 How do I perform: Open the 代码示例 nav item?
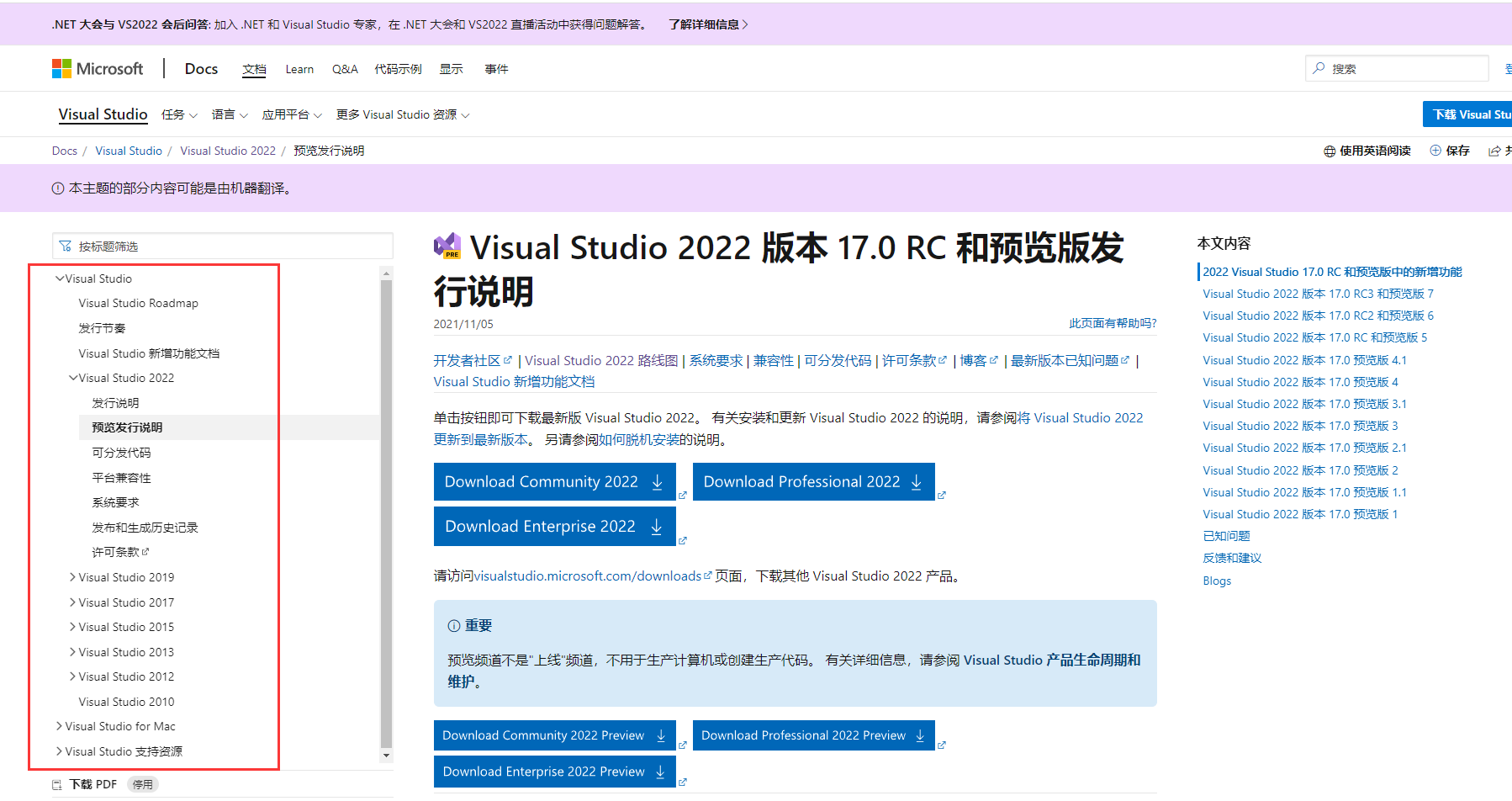[x=398, y=69]
